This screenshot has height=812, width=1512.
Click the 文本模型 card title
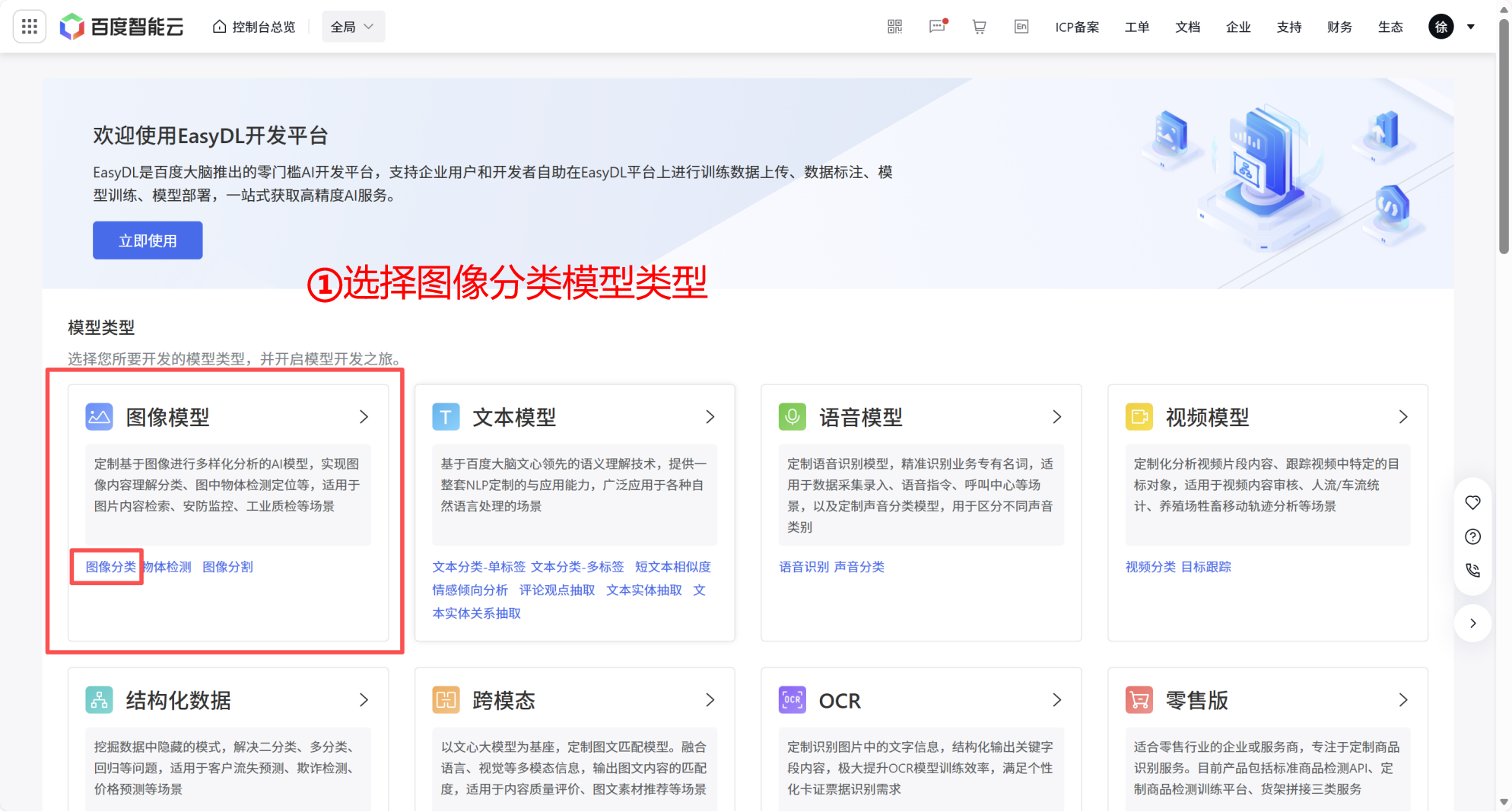(x=514, y=417)
